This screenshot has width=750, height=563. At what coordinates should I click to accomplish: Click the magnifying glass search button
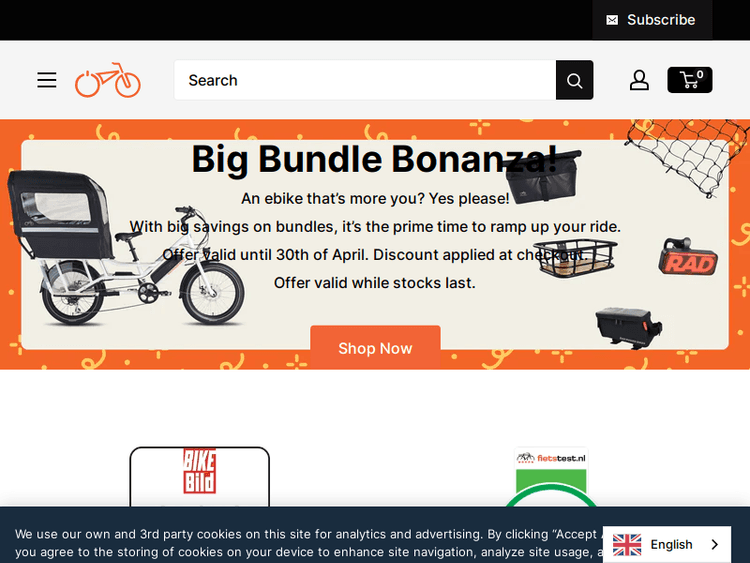pos(574,80)
